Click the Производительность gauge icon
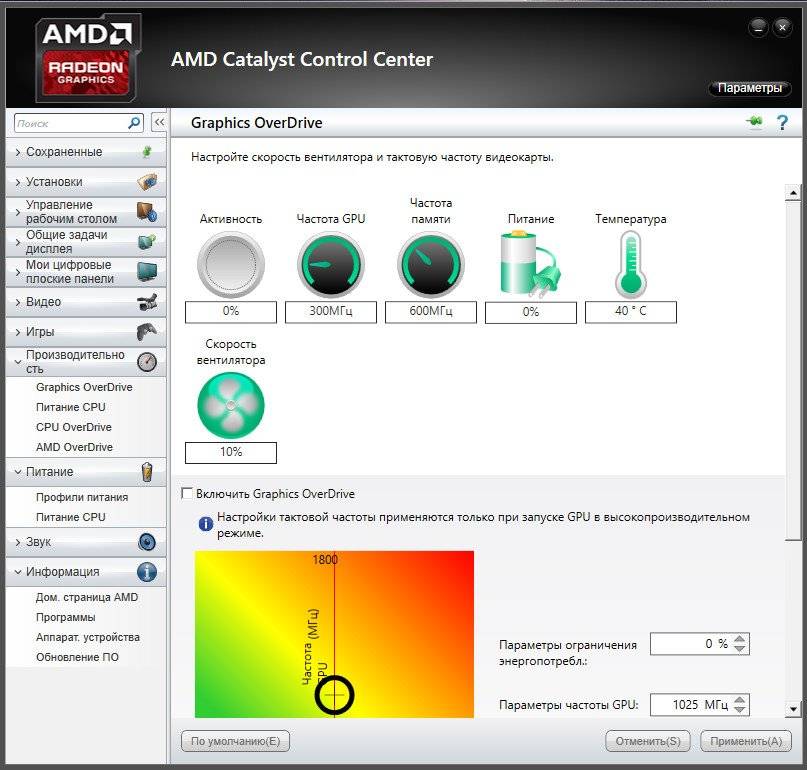This screenshot has width=807, height=770. 147,362
